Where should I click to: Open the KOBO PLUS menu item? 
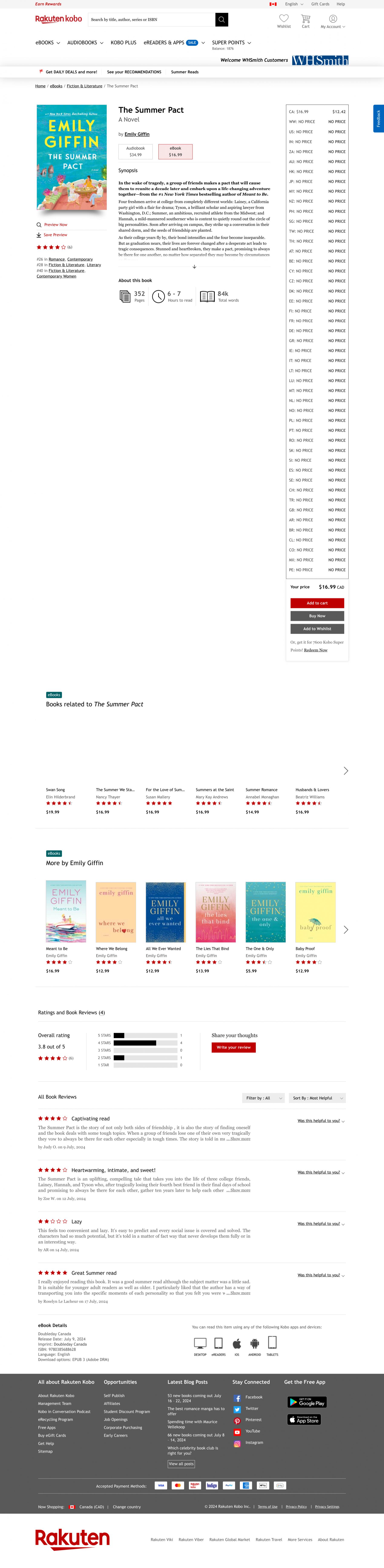pyautogui.click(x=124, y=43)
